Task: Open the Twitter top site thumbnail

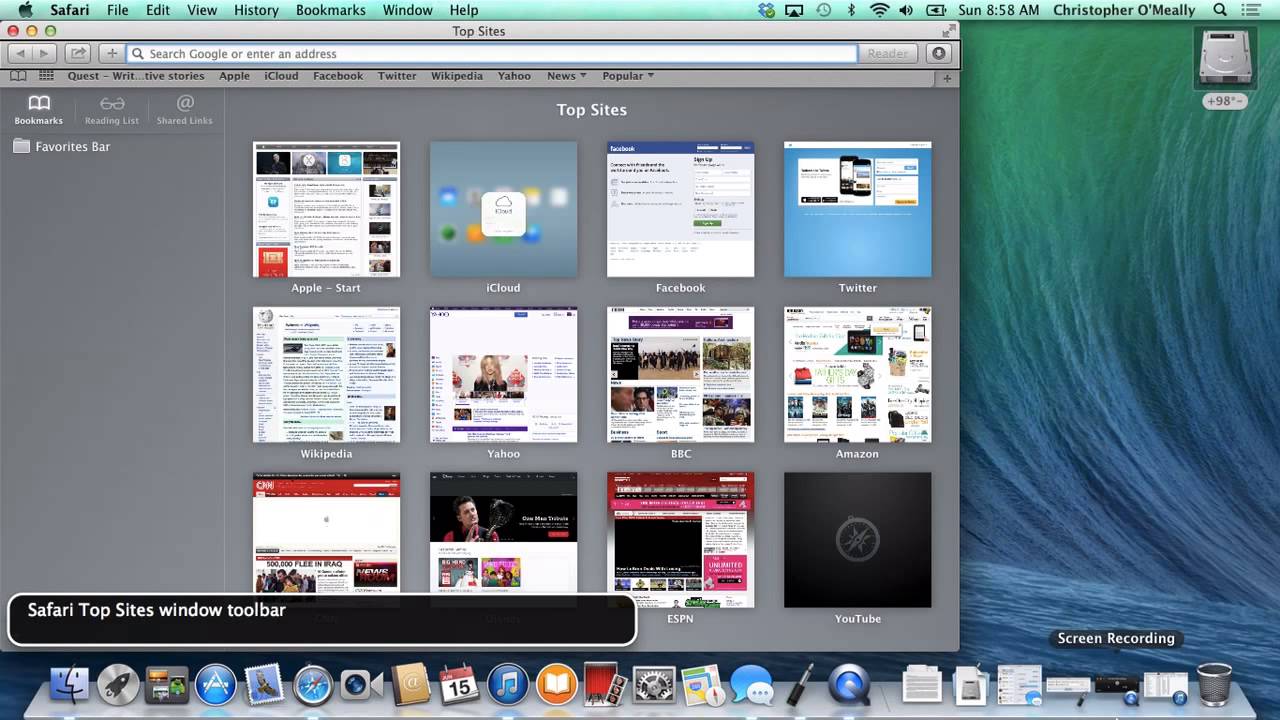Action: pyautogui.click(x=857, y=209)
